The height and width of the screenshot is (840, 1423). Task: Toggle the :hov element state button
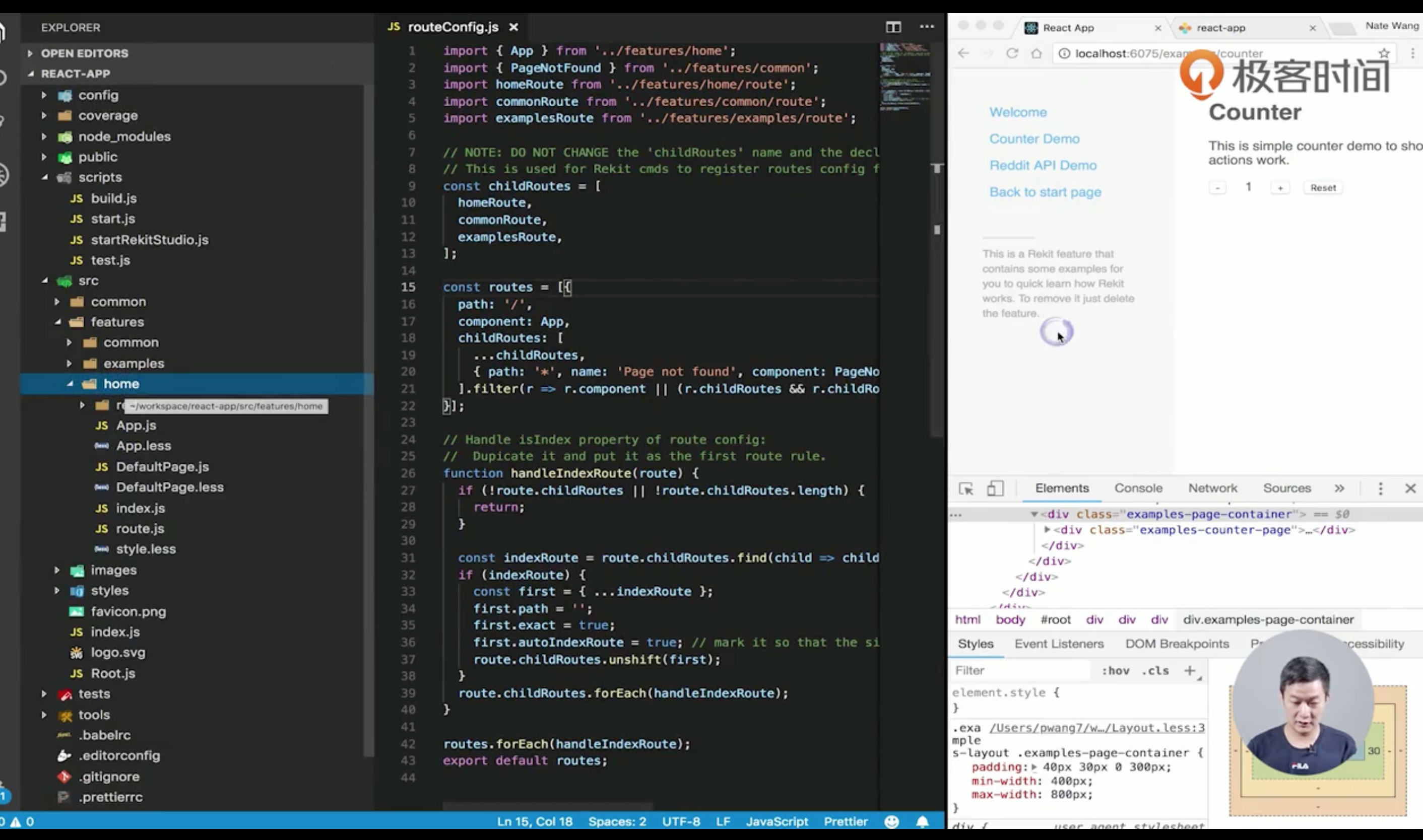tap(1115, 671)
